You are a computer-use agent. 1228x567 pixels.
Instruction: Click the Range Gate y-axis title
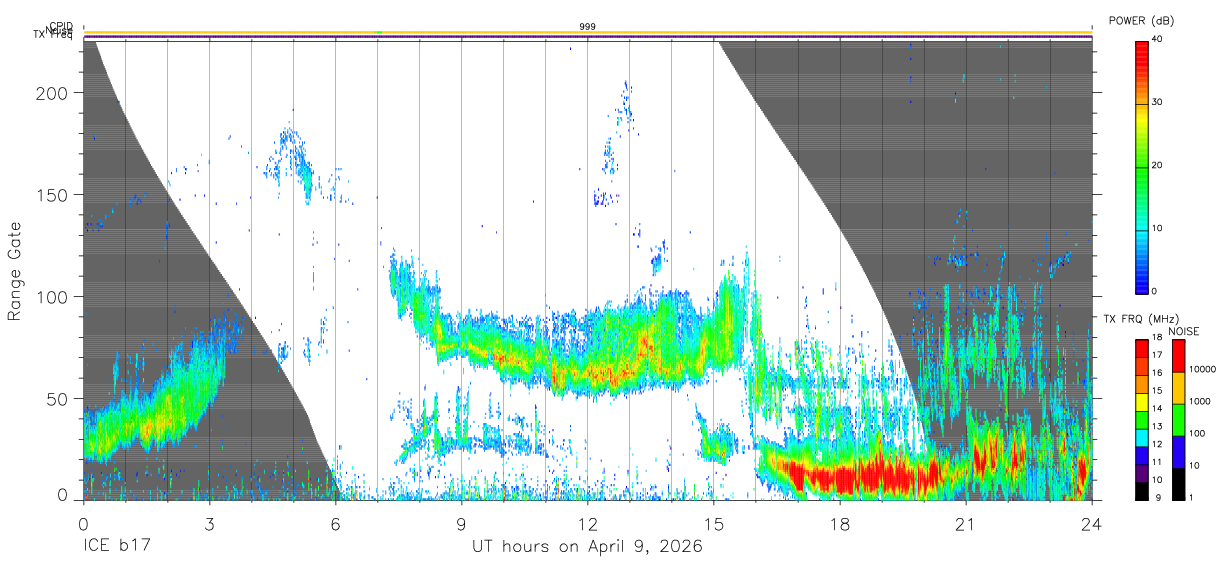(15, 271)
